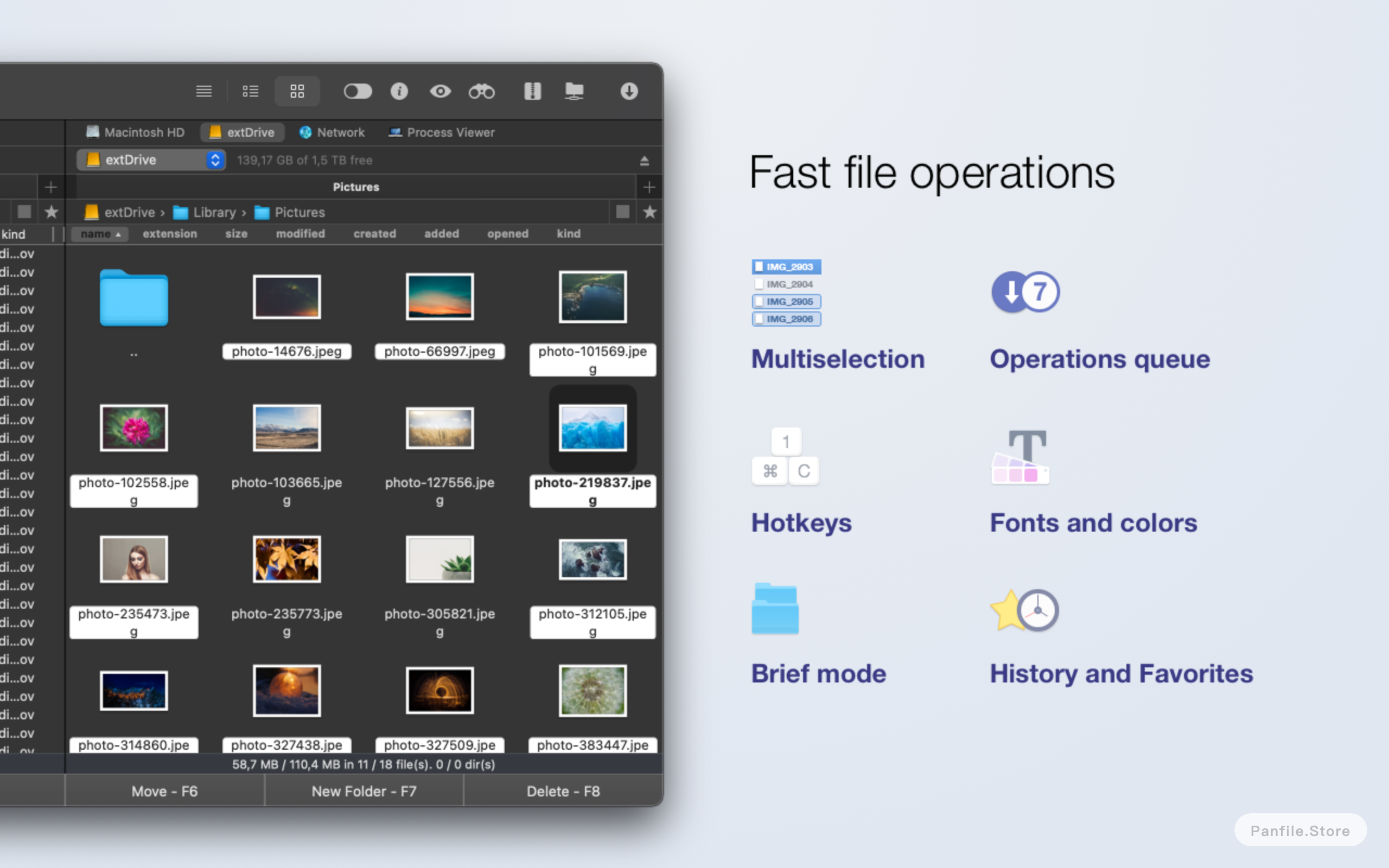Click the download/import icon in toolbar
This screenshot has width=1389, height=868.
click(x=628, y=90)
